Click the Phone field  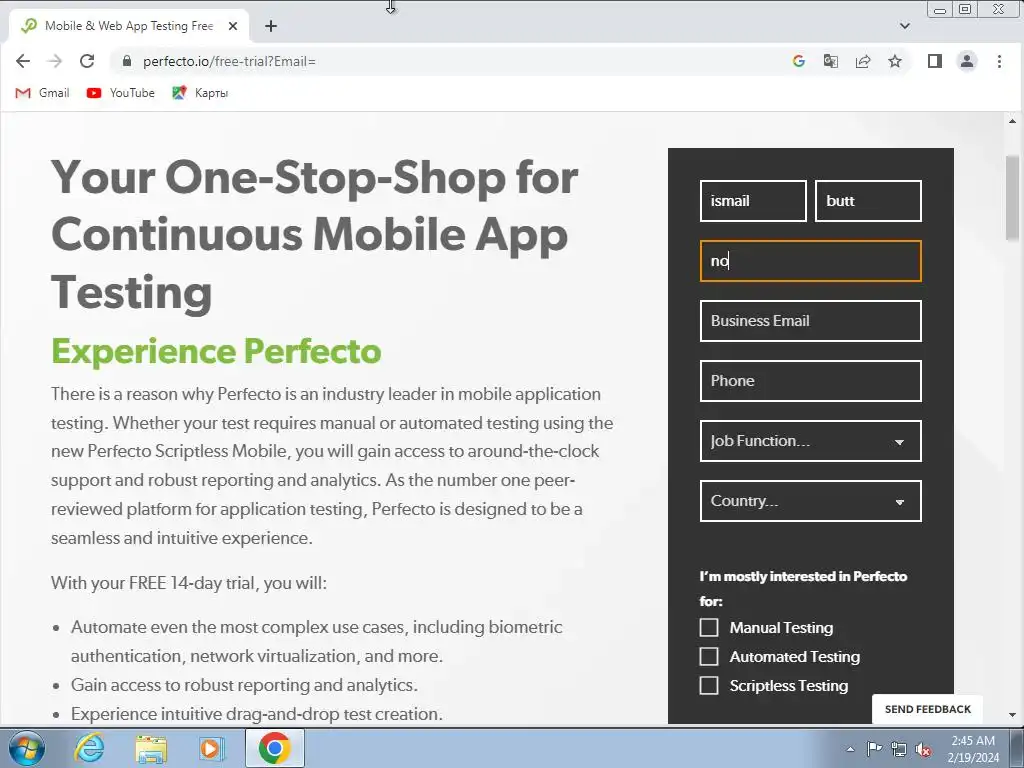click(810, 381)
